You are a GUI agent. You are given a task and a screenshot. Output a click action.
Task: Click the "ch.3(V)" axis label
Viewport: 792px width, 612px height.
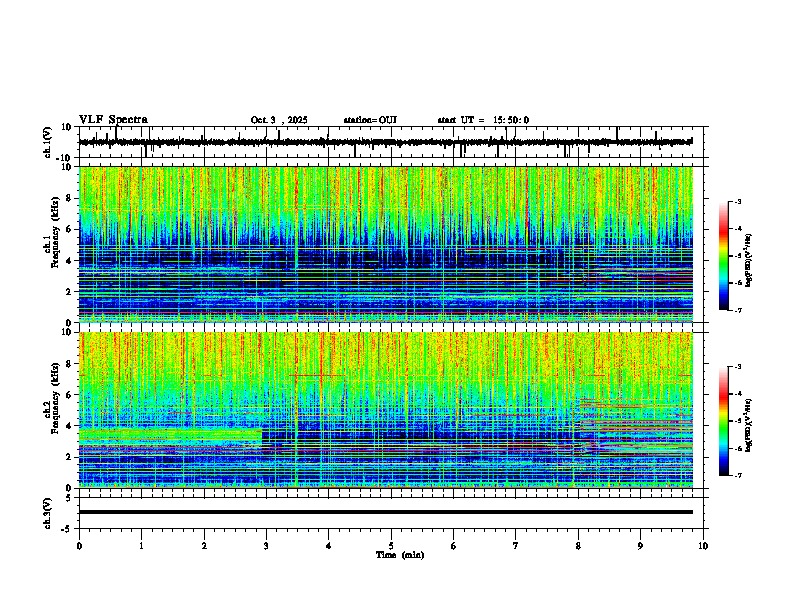tap(48, 513)
